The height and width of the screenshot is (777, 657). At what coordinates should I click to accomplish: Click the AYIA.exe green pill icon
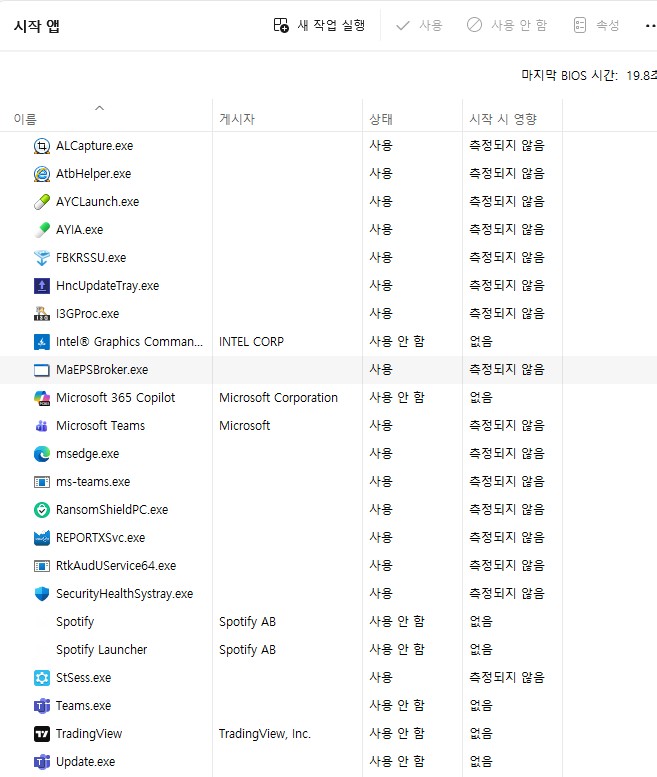coord(42,230)
